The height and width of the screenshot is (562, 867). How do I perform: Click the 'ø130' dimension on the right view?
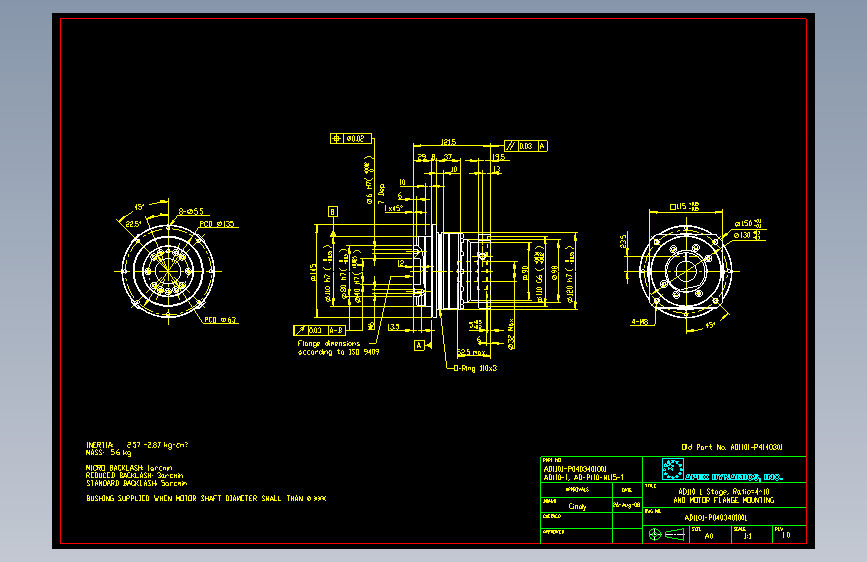point(748,235)
